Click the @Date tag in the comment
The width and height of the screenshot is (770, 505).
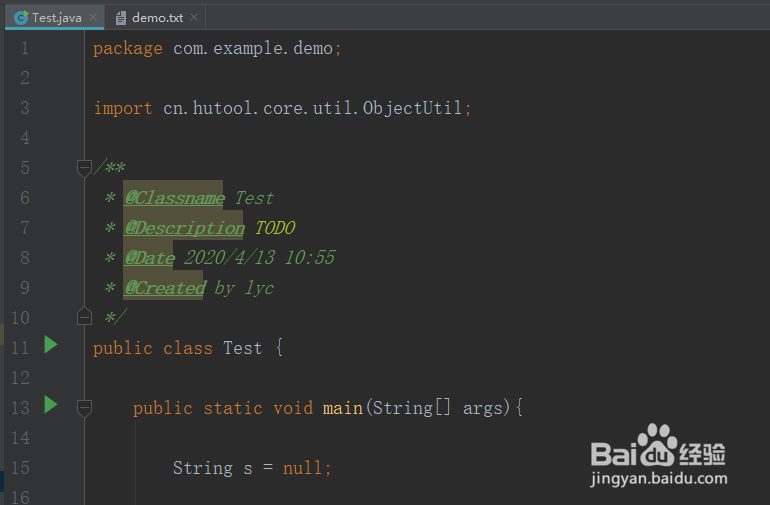(149, 258)
